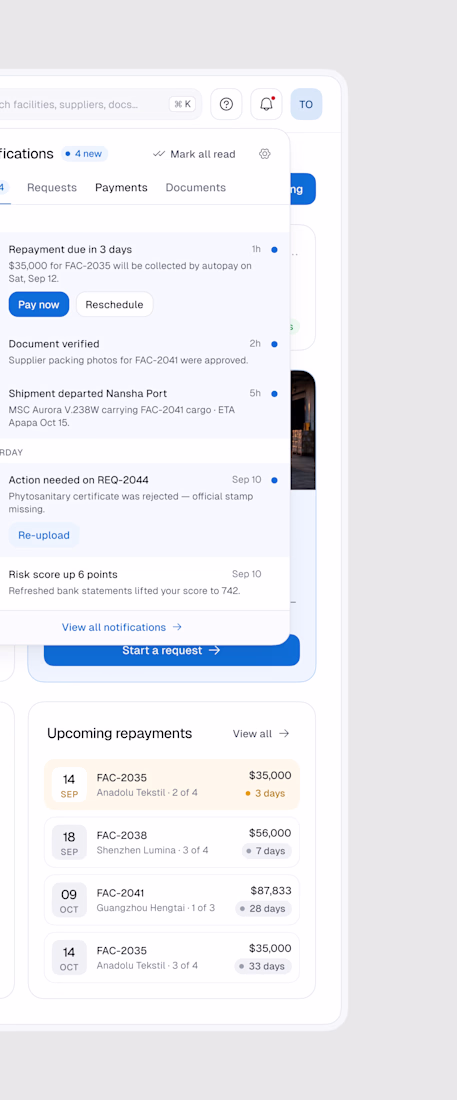Open FAC-2035 repayment due Oct 14
The width and height of the screenshot is (457, 1100).
click(x=172, y=957)
